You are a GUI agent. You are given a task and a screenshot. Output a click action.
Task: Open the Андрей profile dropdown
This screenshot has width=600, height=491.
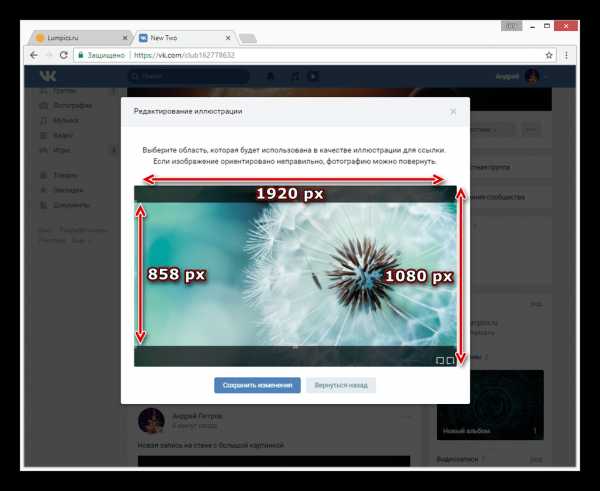point(522,76)
